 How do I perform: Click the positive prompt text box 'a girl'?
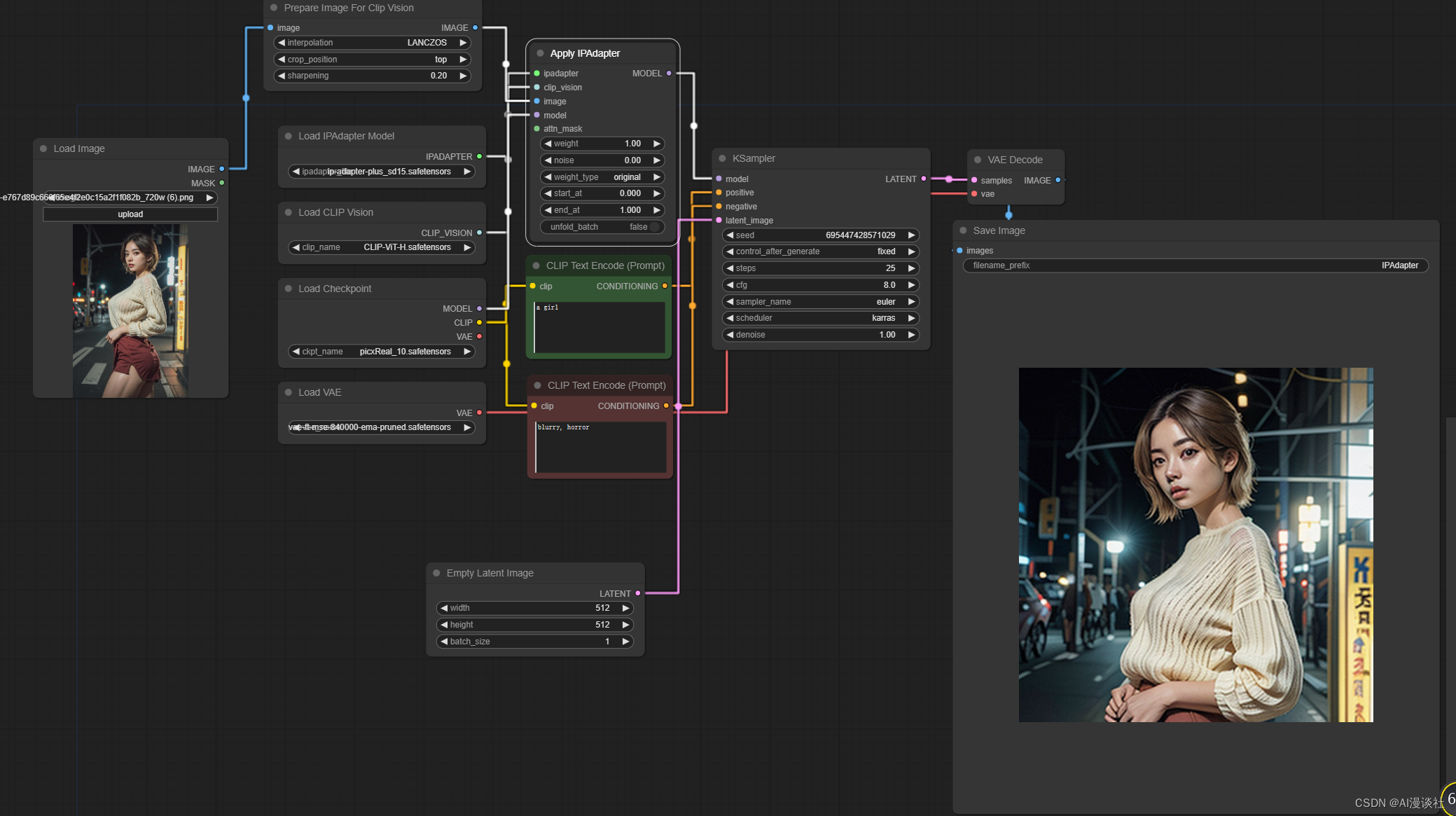599,327
